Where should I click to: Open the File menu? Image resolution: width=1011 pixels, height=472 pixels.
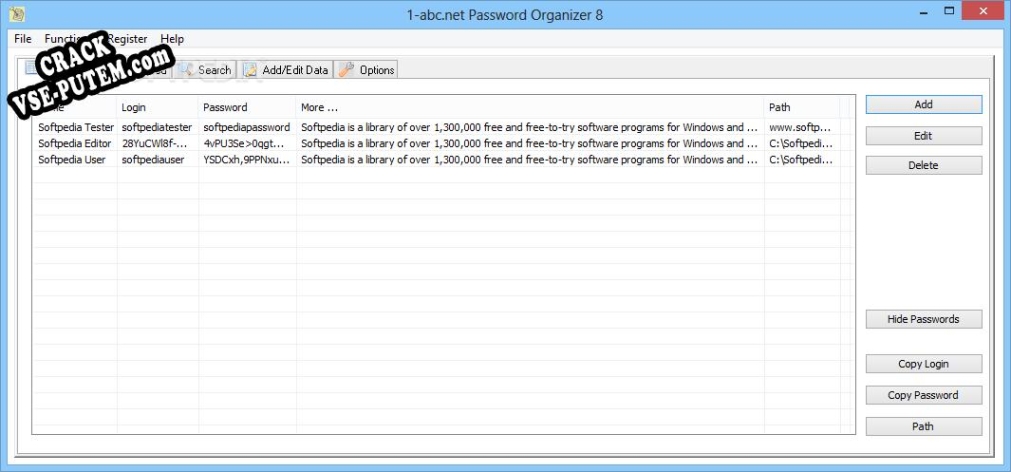tap(23, 39)
